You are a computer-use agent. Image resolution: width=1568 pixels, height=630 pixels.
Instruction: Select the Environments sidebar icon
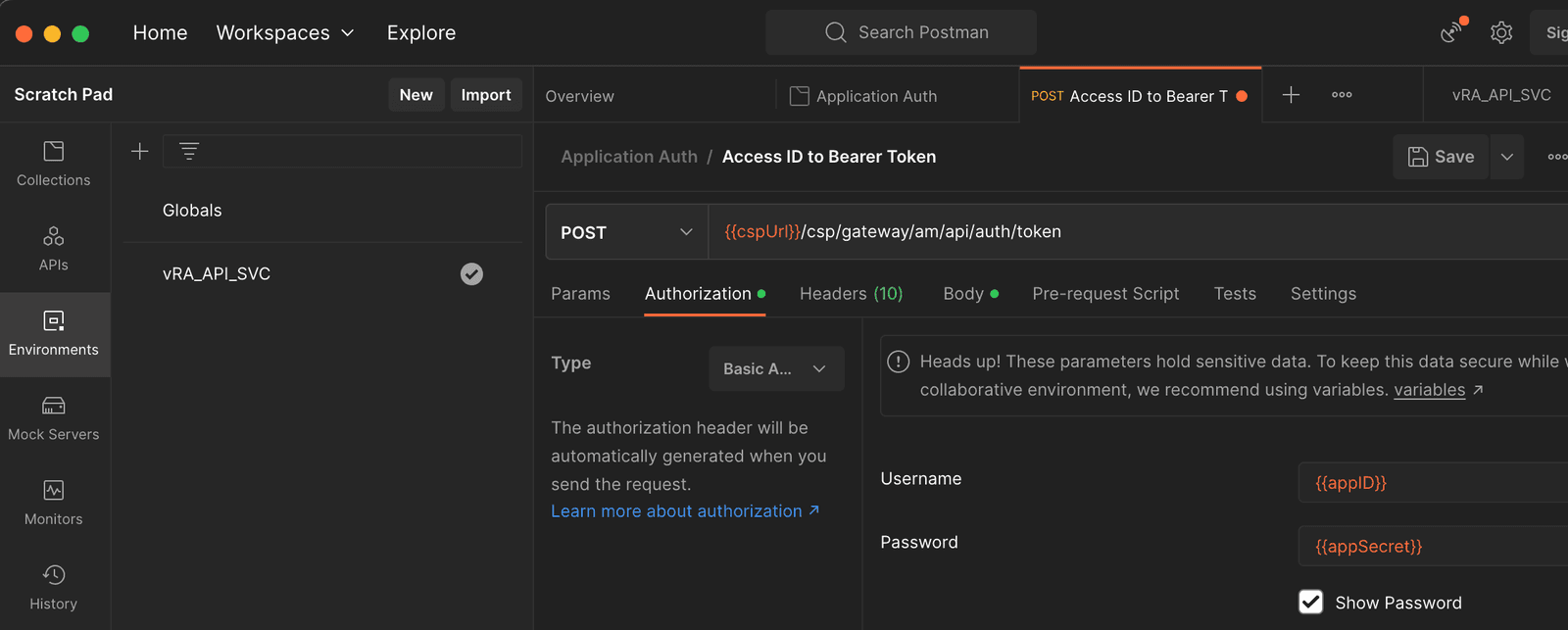coord(54,334)
